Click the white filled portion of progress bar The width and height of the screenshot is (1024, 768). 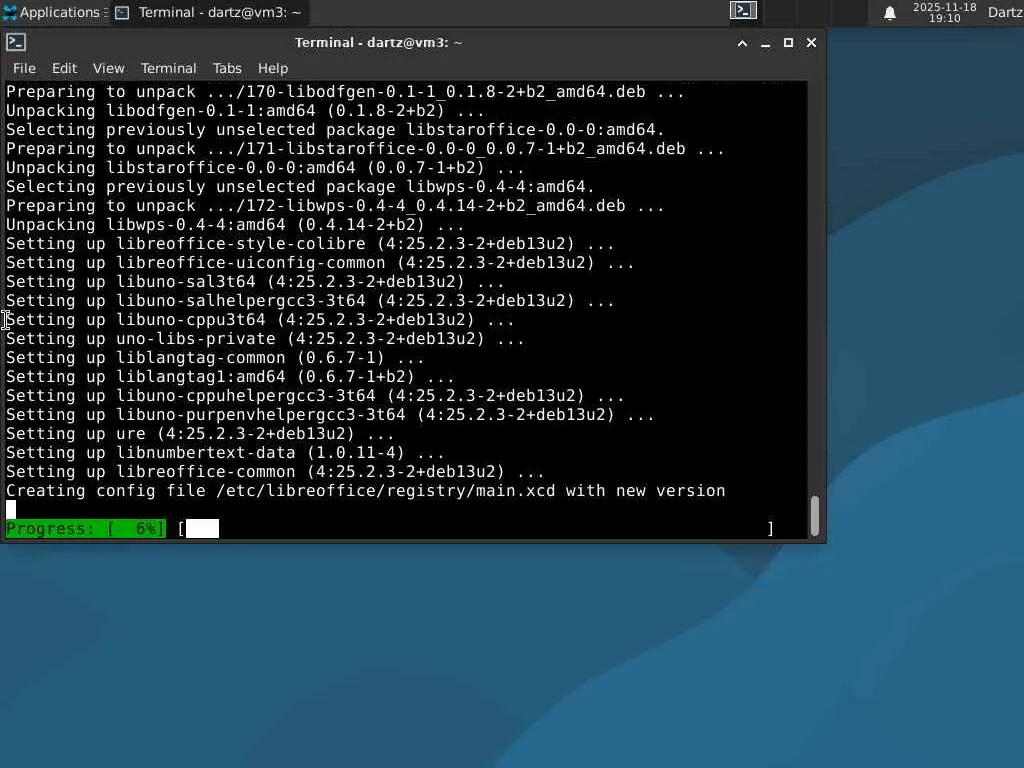(202, 529)
